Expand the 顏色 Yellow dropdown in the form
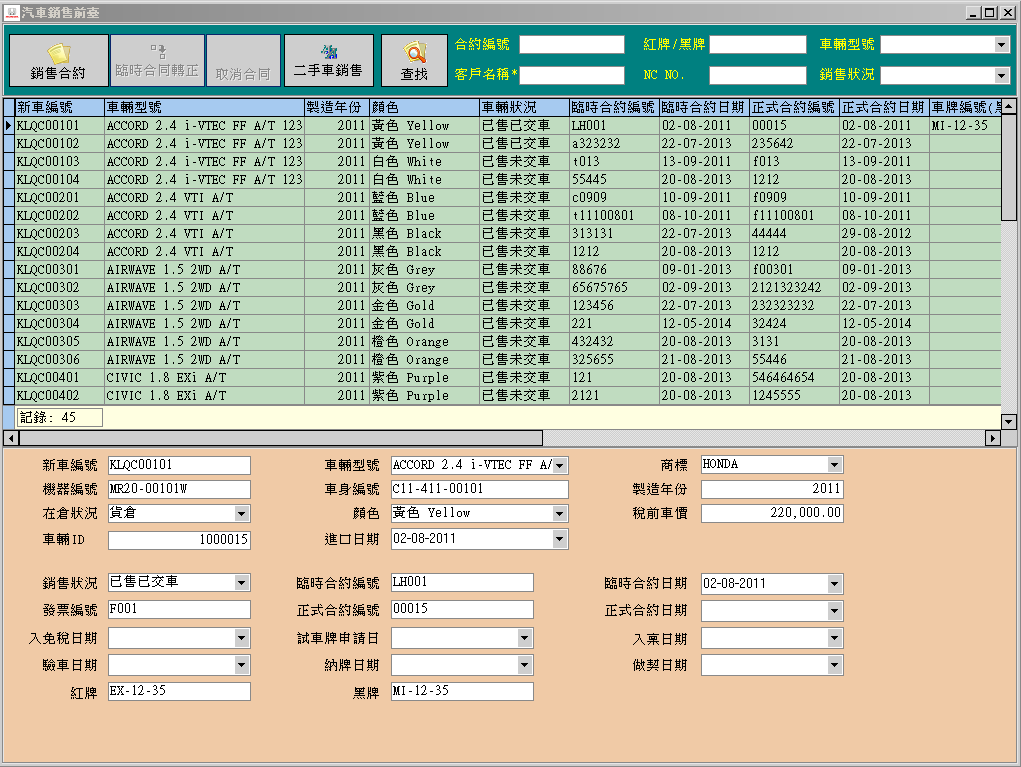The height and width of the screenshot is (767, 1021). coord(560,514)
